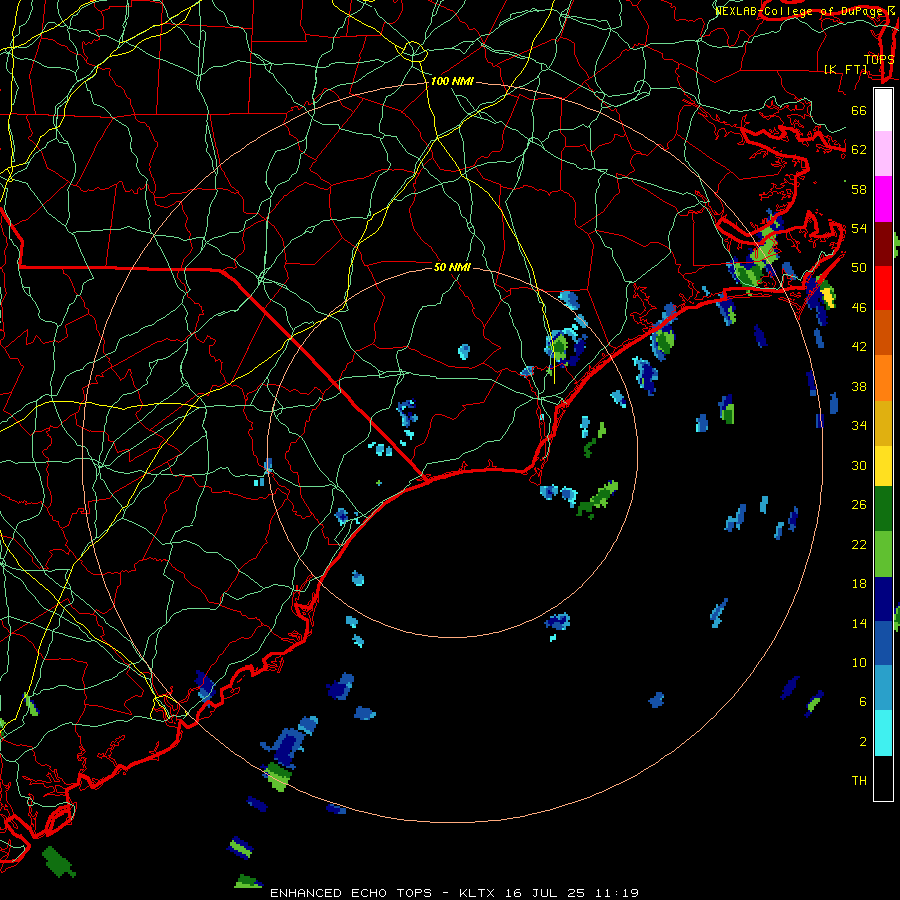Click the '50 NMI' range ring label
This screenshot has width=900, height=900.
[x=452, y=267]
